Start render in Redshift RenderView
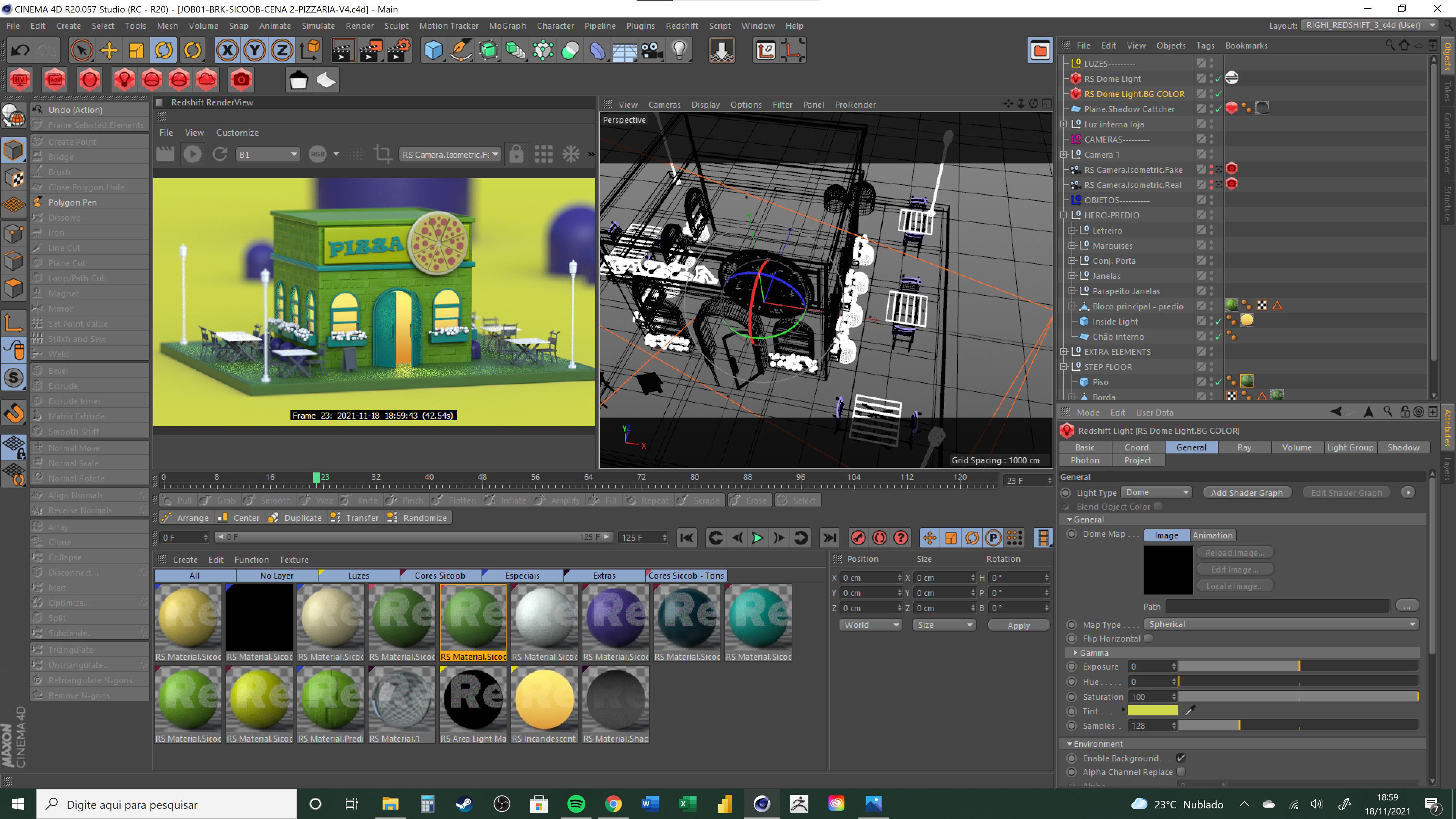 pos(192,154)
